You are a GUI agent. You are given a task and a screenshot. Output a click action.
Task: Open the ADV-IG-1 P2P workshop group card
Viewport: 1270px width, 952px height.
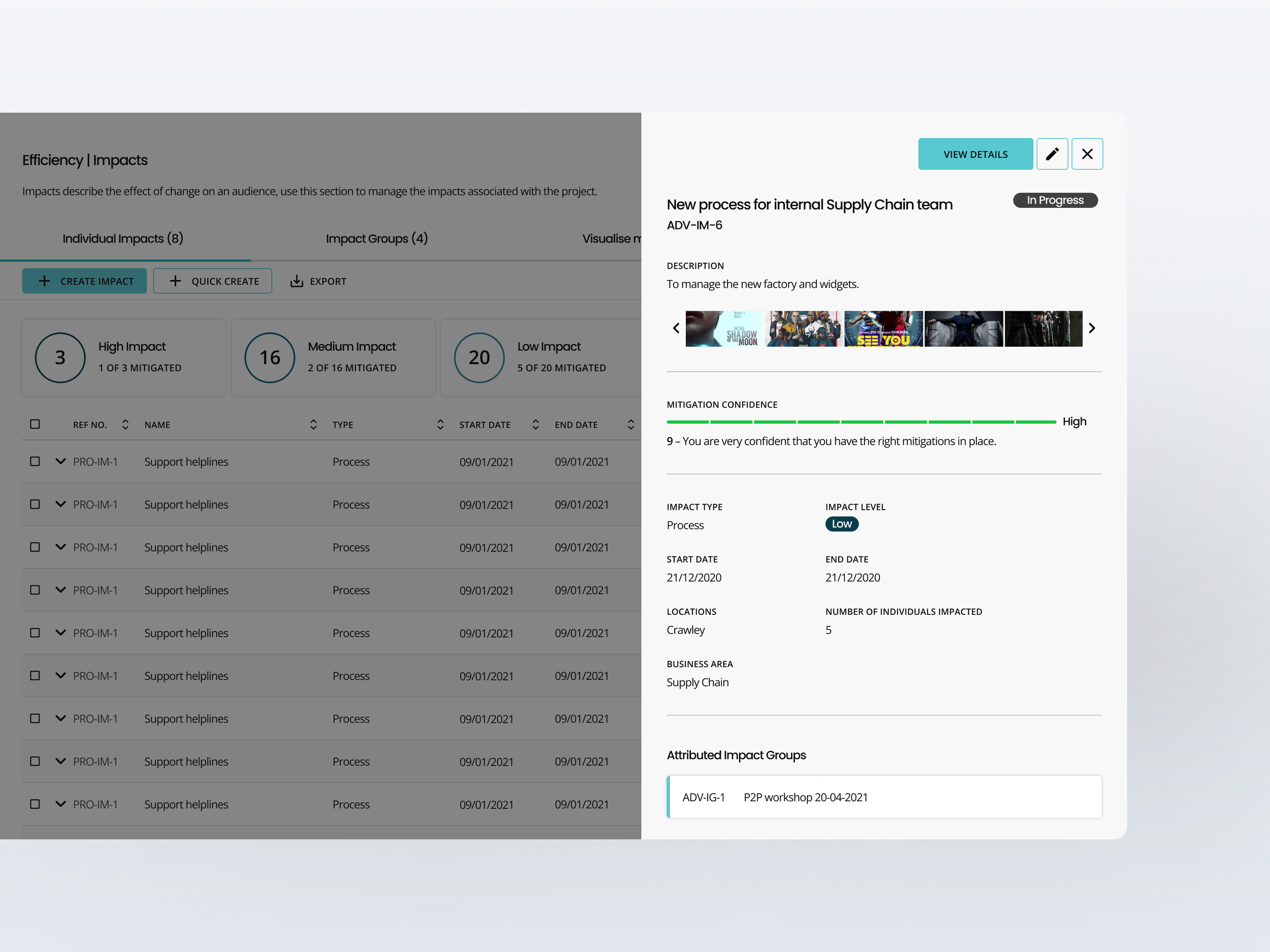pos(883,797)
